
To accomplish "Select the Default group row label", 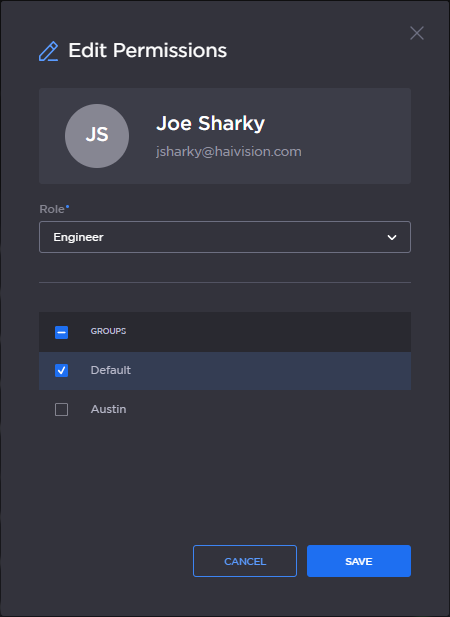I will tap(111, 370).
